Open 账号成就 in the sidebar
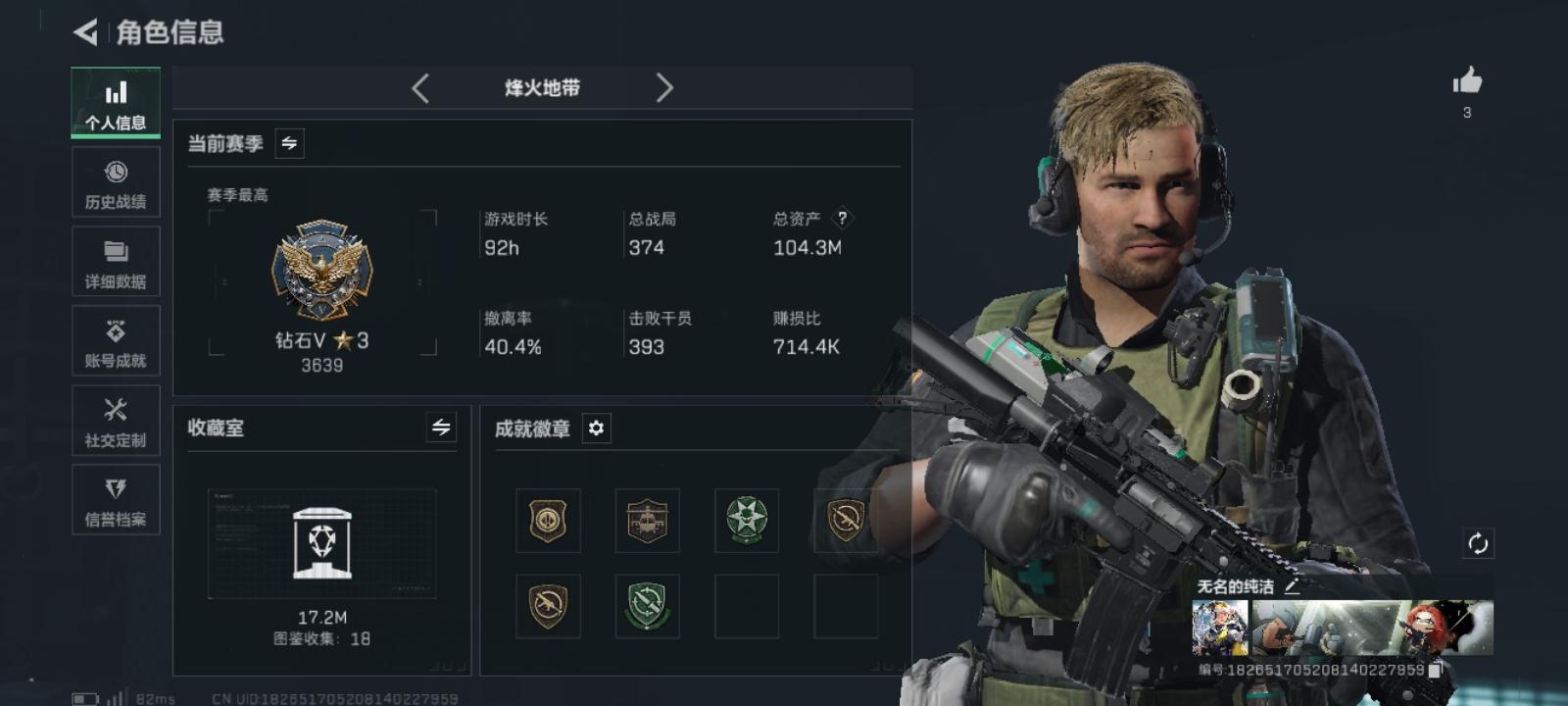Viewport: 1568px width, 706px height. [116, 341]
